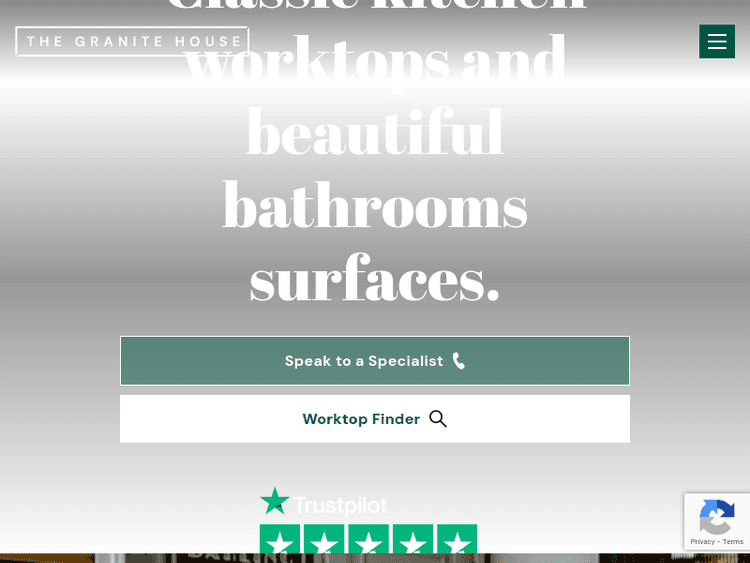Open the reCAPTCHA Terms link
Viewport: 750px width, 563px height.
[x=733, y=541]
